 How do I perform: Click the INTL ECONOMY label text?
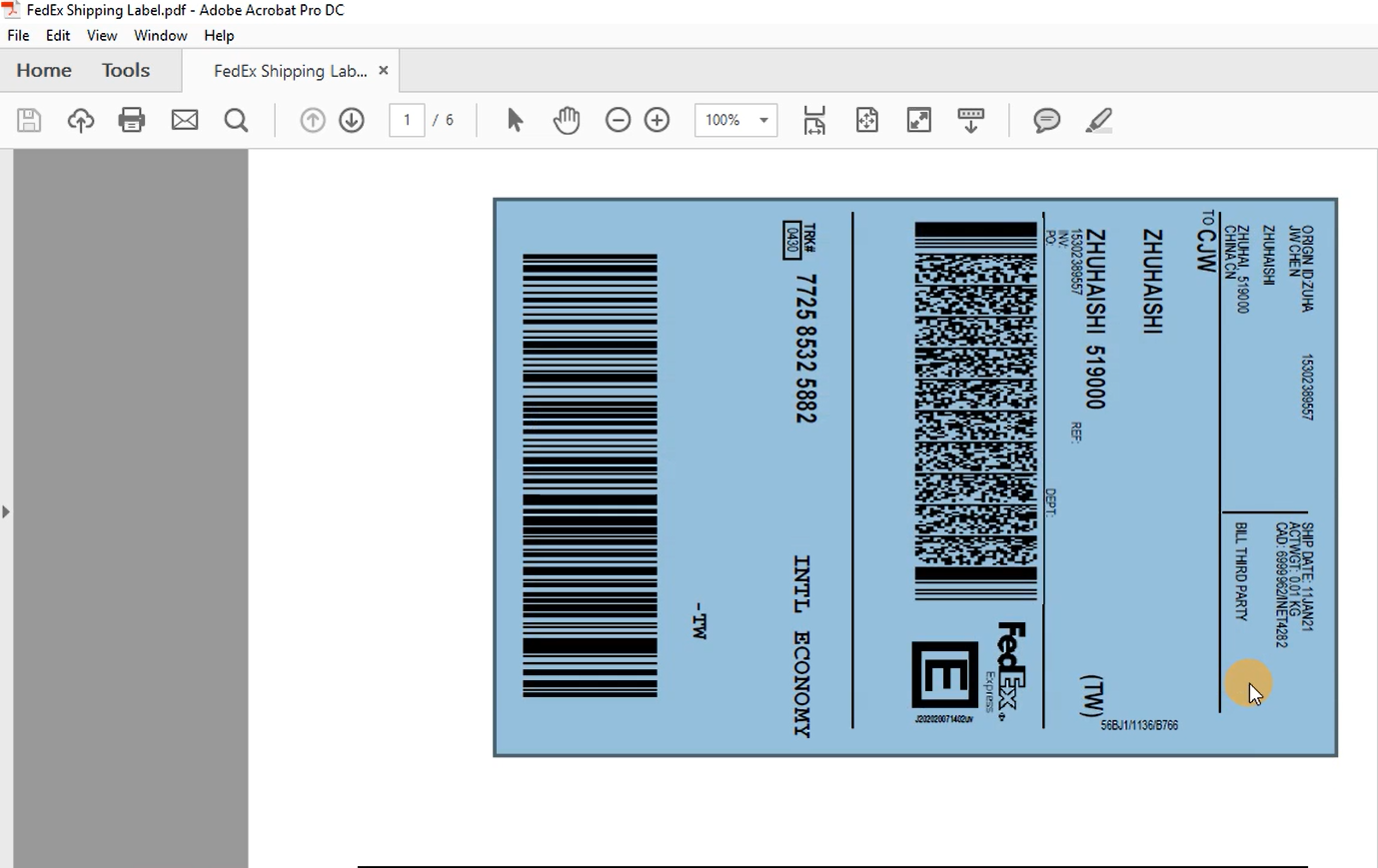point(802,646)
